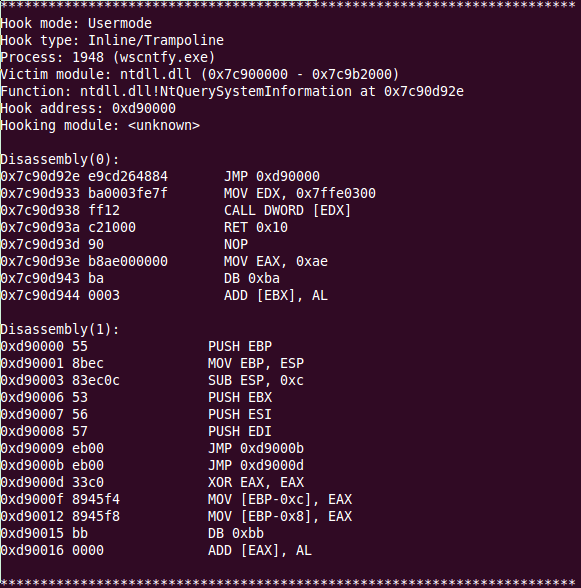Screen dimensions: 581x588
Task: Click the SUB ESP, 0xc instruction
Action: click(x=256, y=380)
